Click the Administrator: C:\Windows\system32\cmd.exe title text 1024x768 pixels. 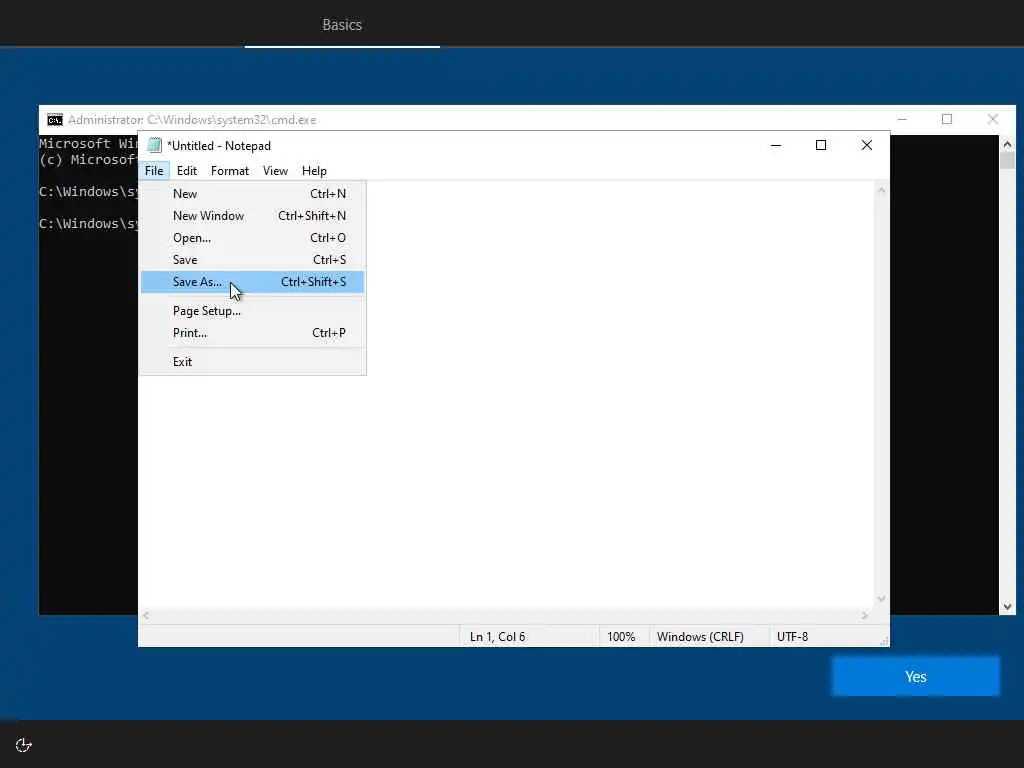192,120
